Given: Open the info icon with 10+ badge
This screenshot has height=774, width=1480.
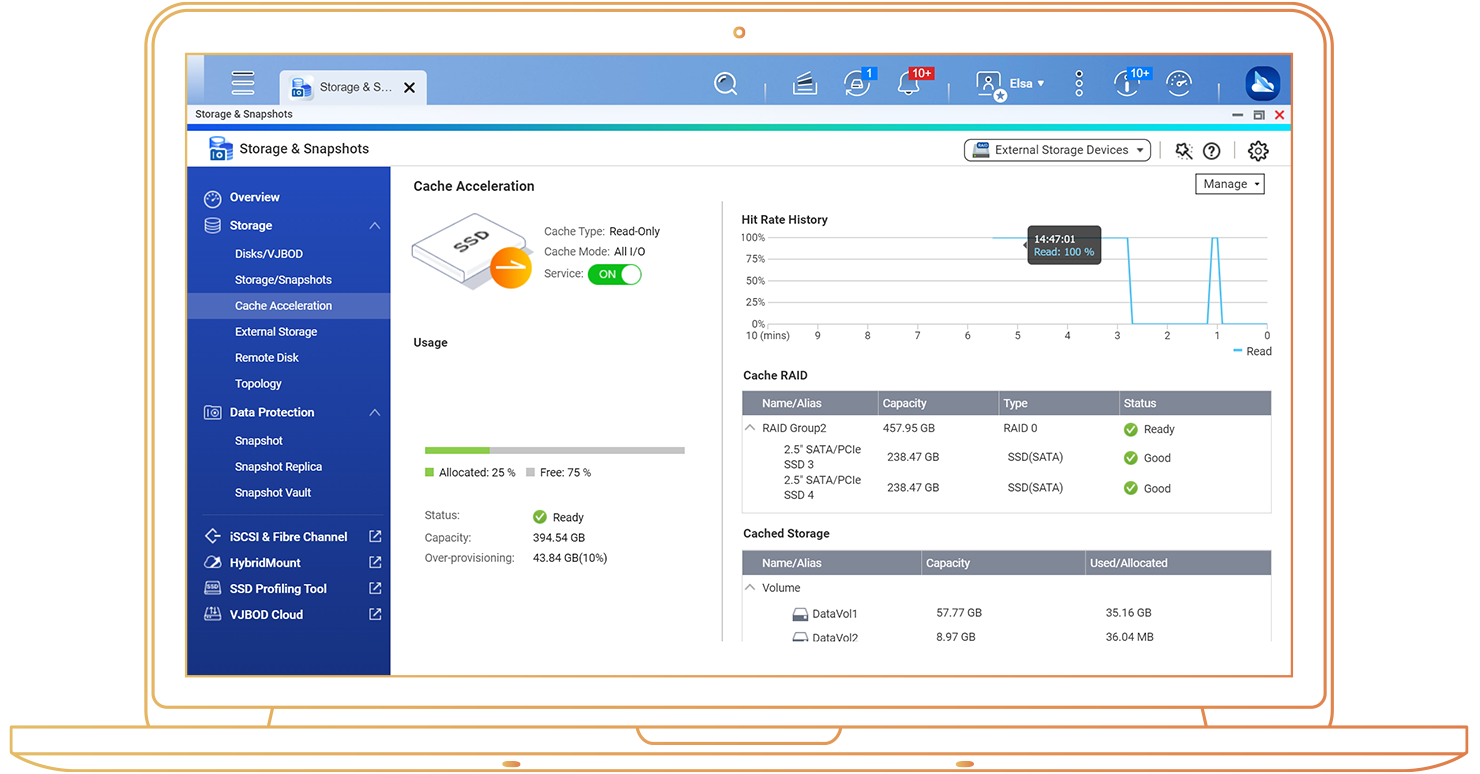Looking at the screenshot, I should click(x=1128, y=83).
